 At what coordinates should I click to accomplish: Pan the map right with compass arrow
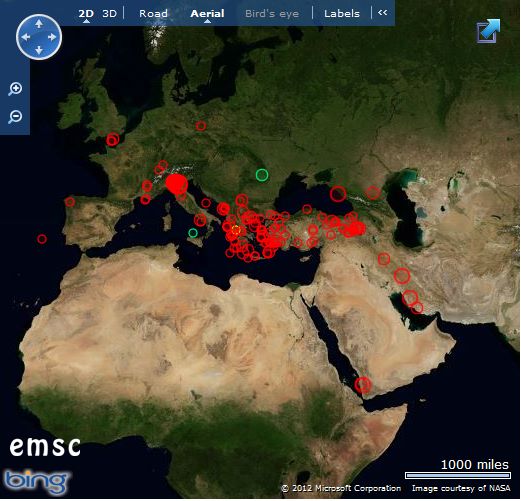coord(52,37)
